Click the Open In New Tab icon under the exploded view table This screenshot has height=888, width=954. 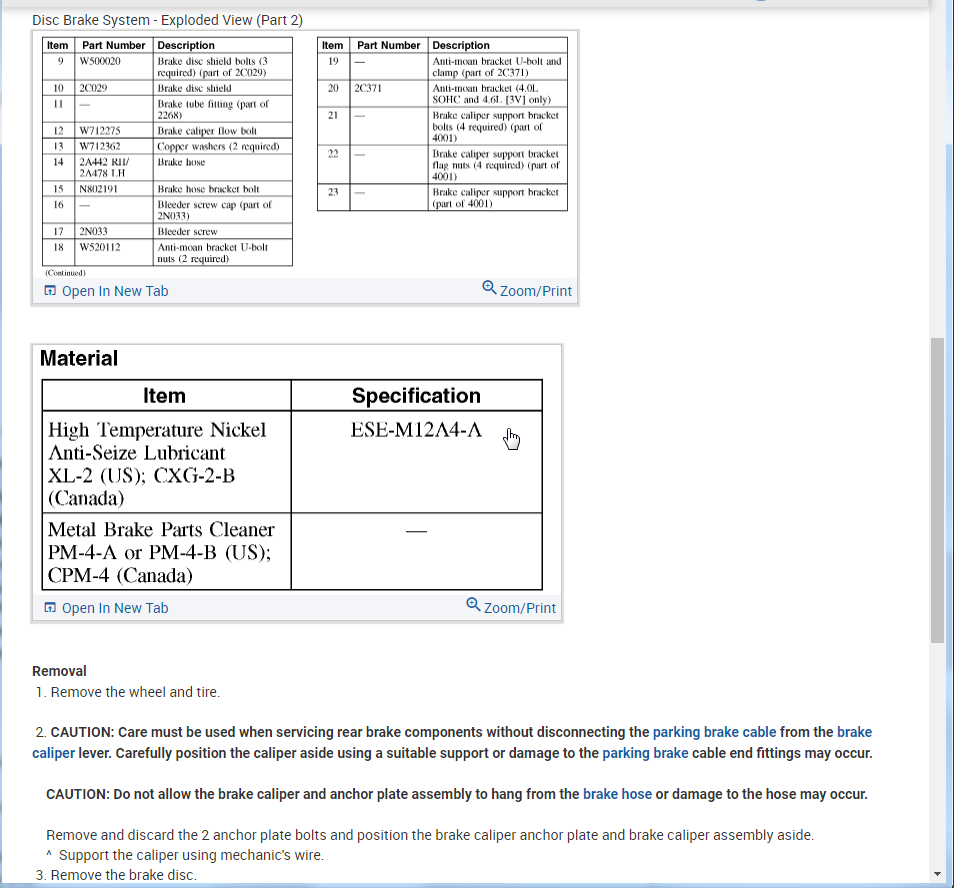(50, 291)
